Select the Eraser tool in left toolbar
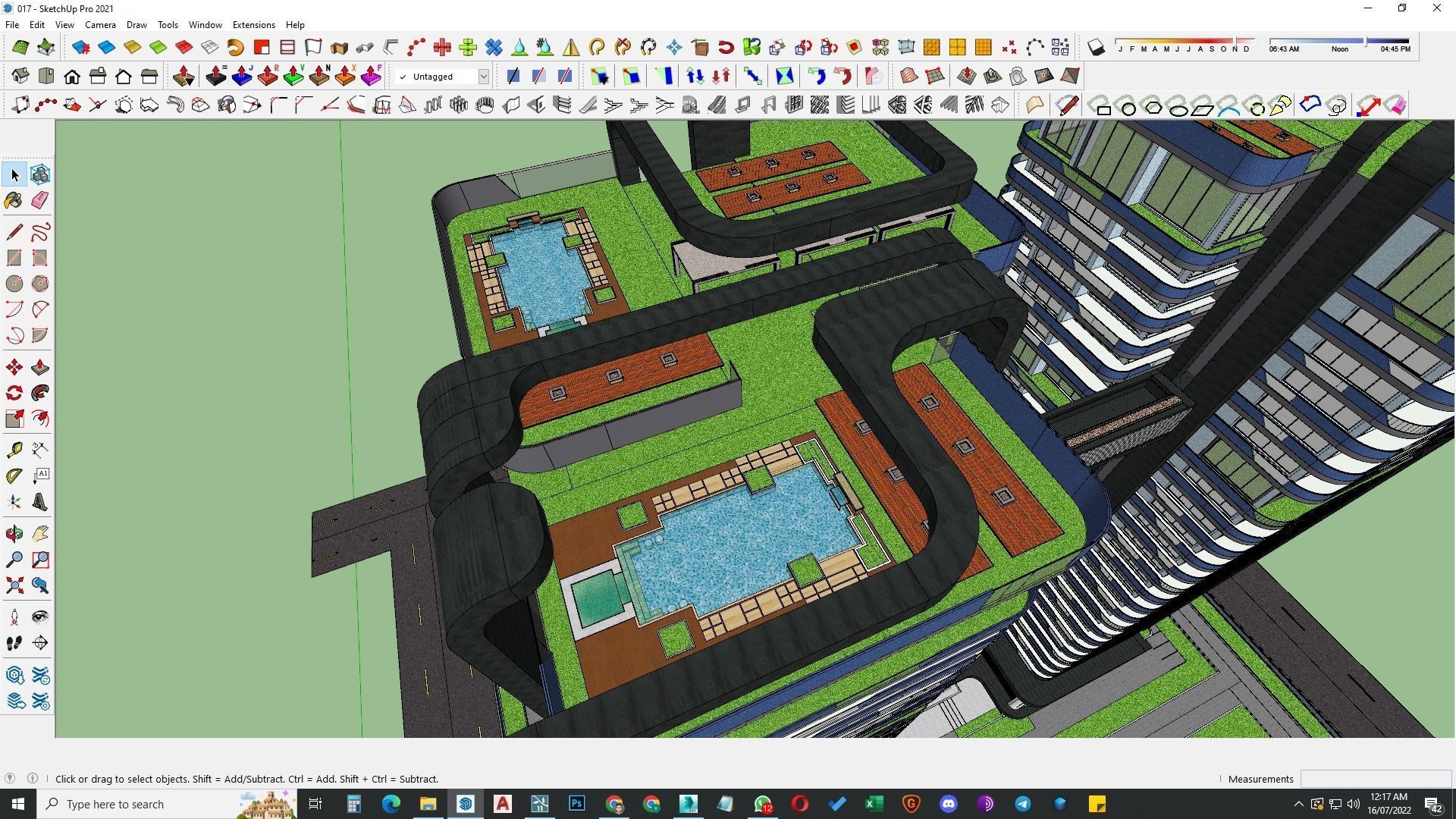Image resolution: width=1456 pixels, height=819 pixels. (x=40, y=200)
